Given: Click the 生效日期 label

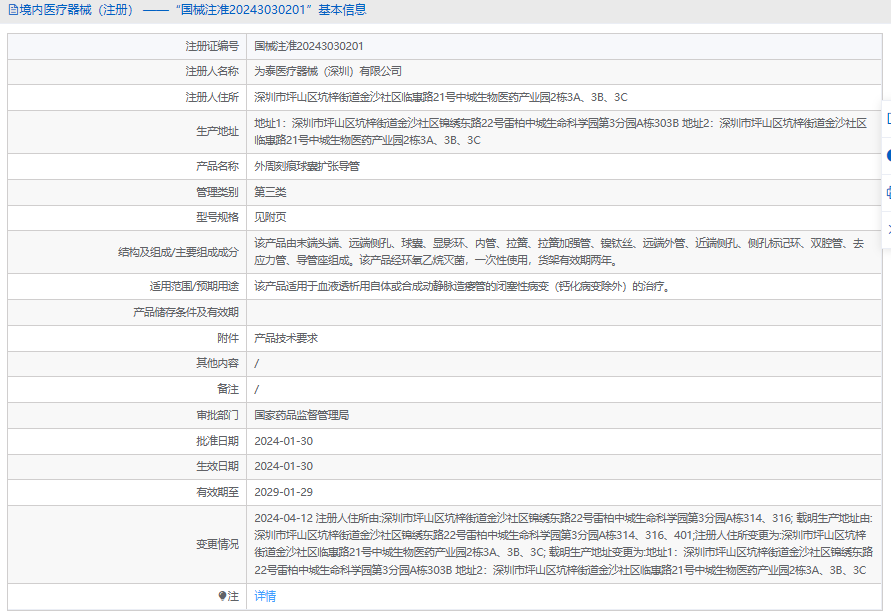Looking at the screenshot, I should point(218,466).
